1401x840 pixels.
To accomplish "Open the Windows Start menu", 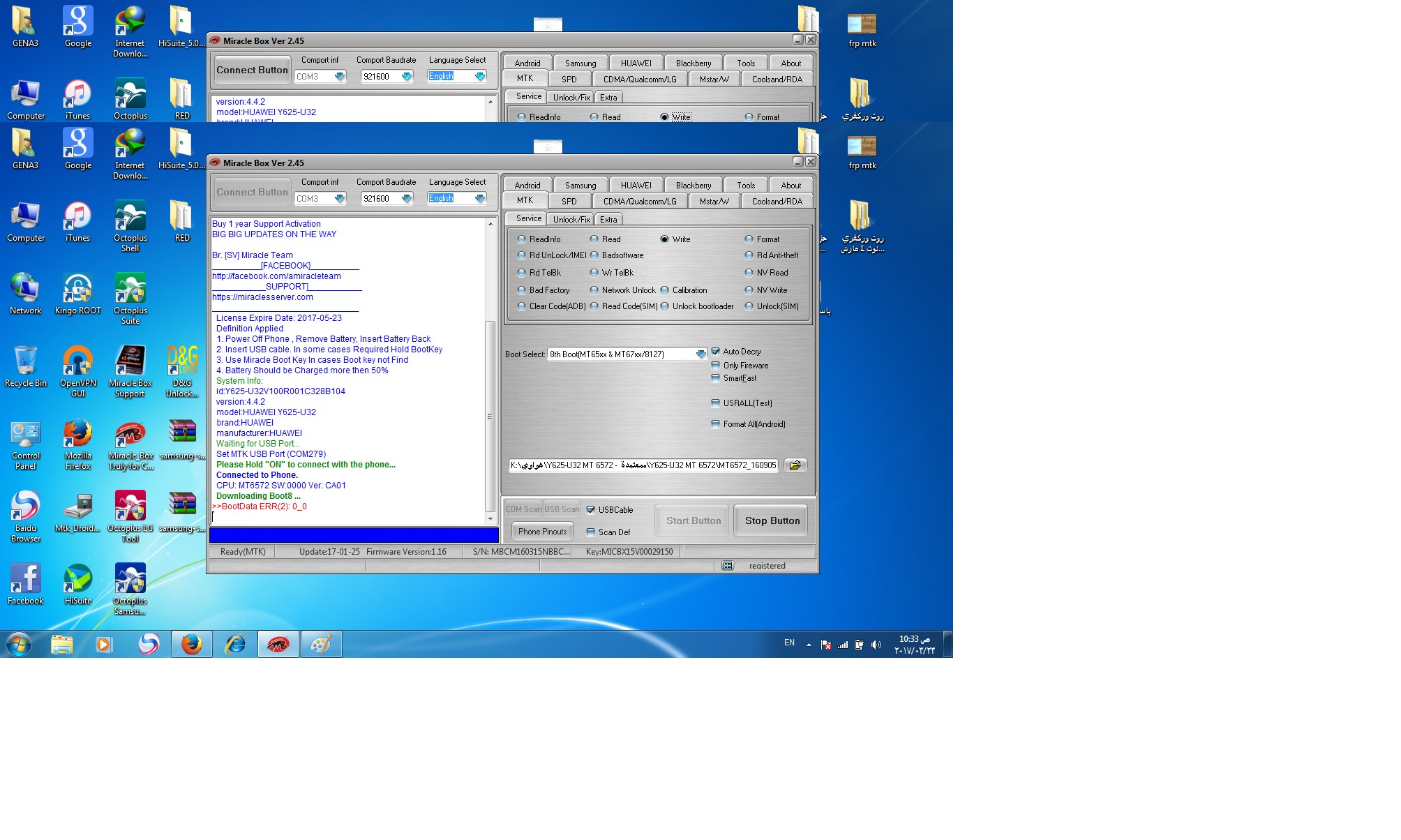I will [x=19, y=644].
